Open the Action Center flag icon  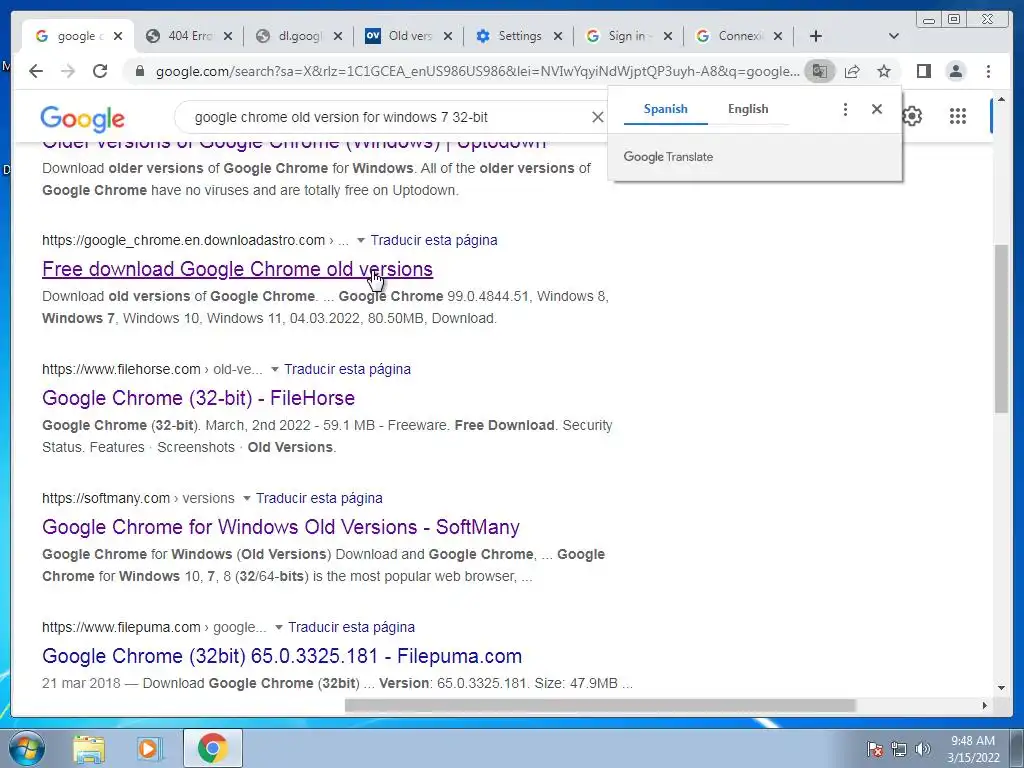click(x=875, y=749)
